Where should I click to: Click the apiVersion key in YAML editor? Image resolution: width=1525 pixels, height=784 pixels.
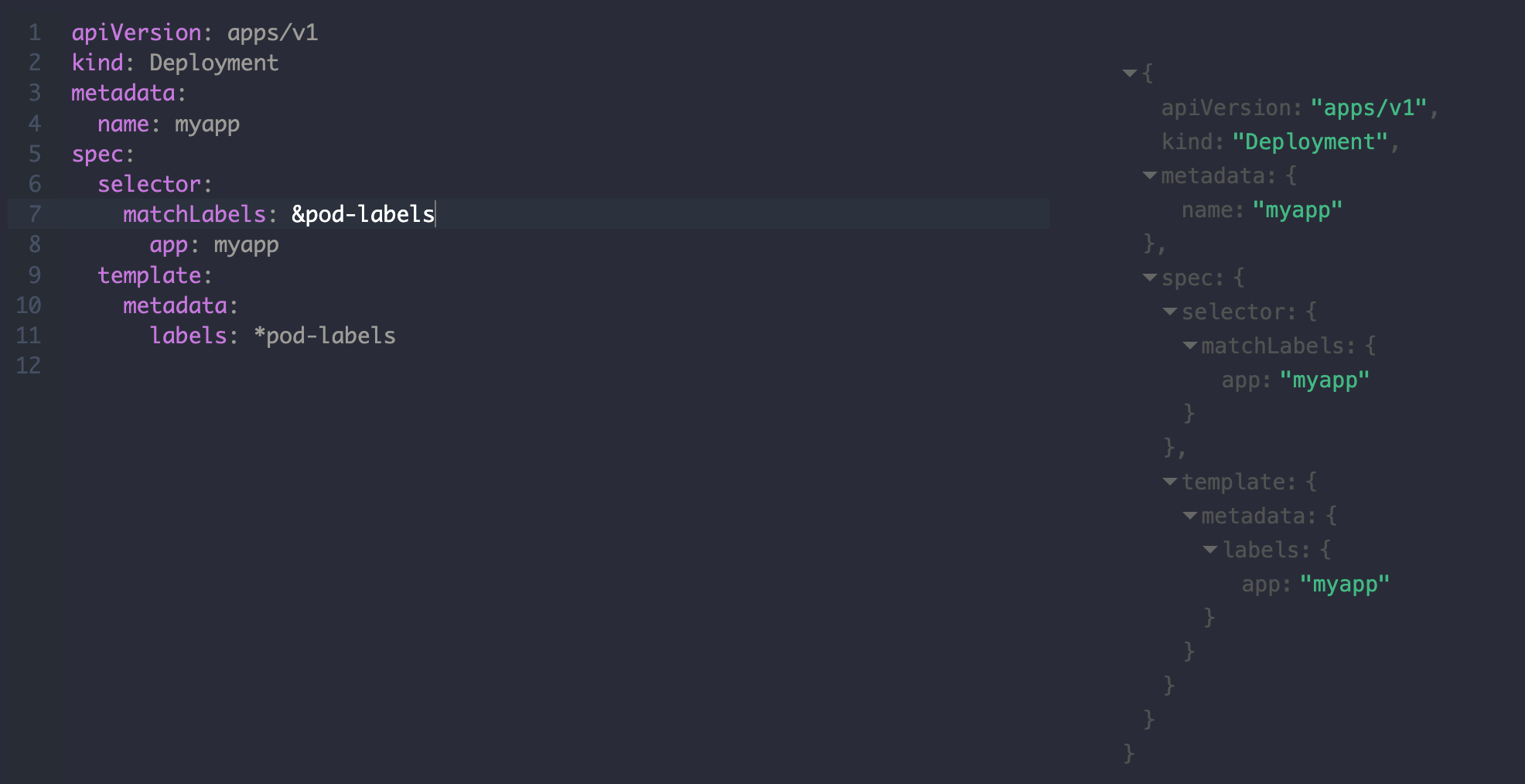[136, 32]
